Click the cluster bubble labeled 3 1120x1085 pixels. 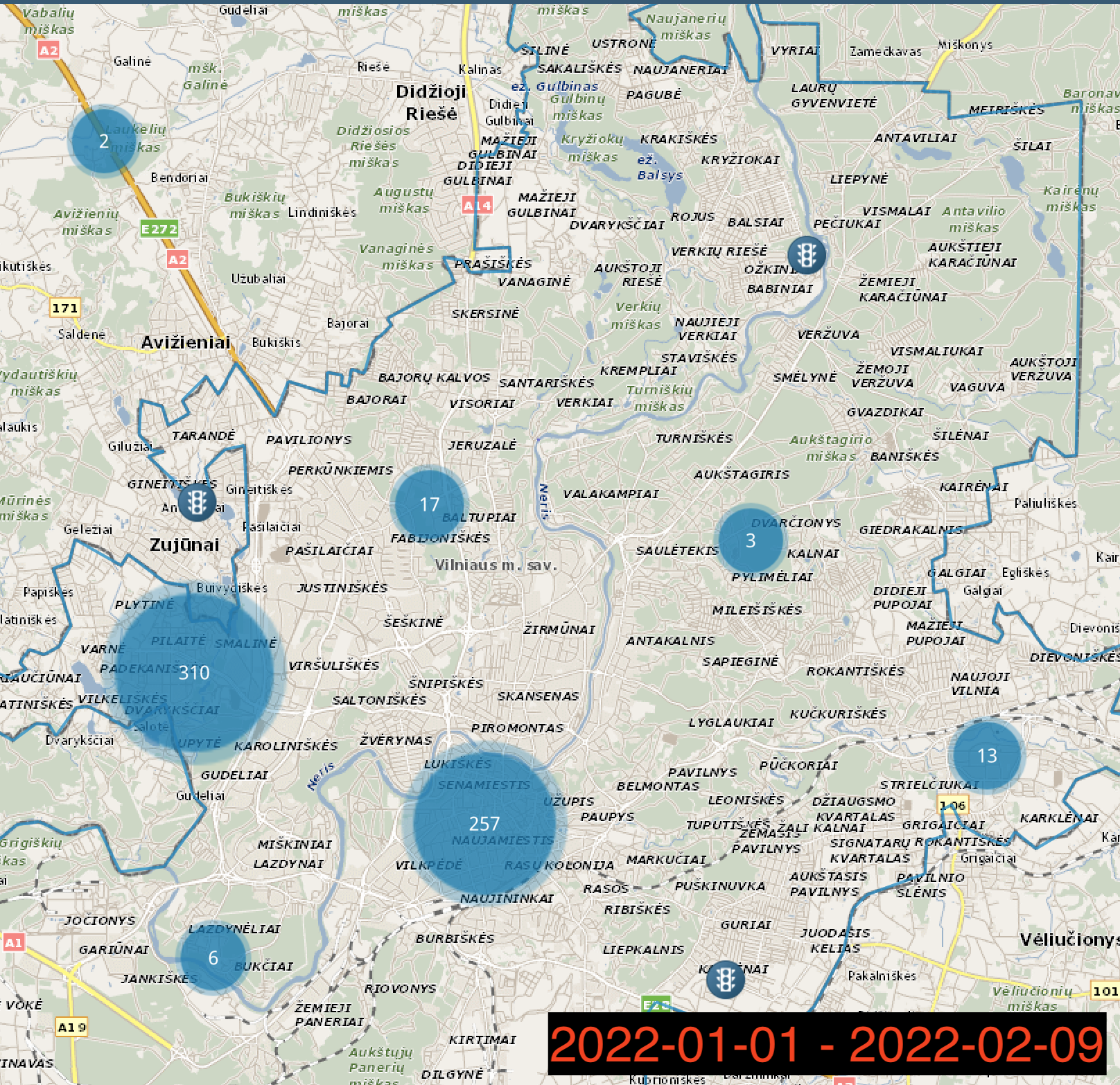[x=750, y=540]
